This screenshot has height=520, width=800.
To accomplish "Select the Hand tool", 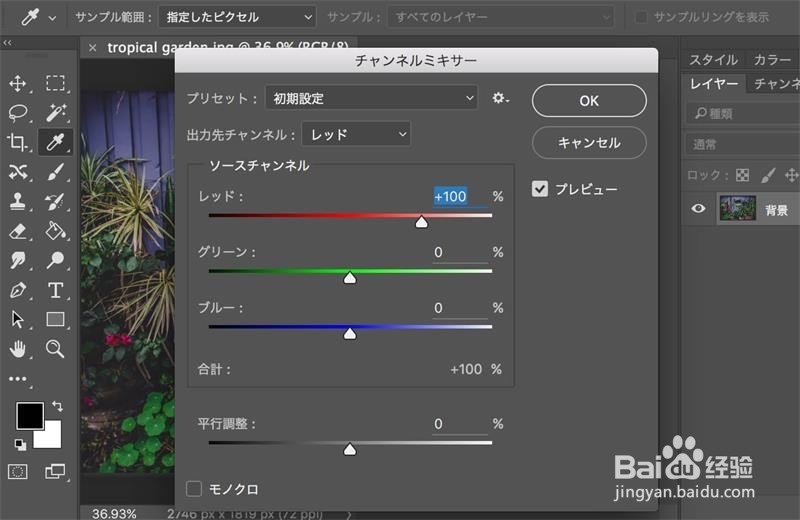I will [x=18, y=350].
